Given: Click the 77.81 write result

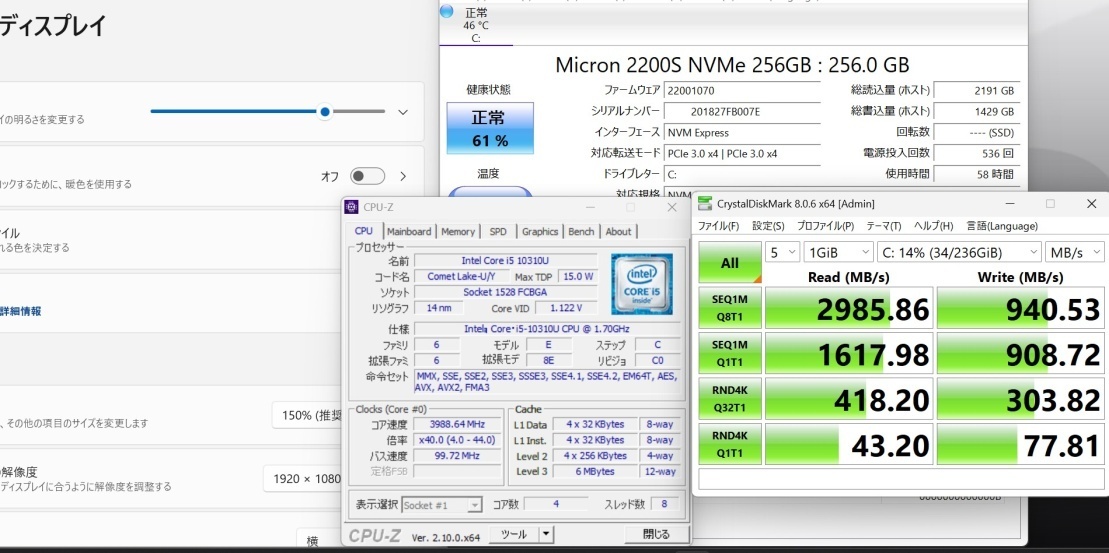Looking at the screenshot, I should pyautogui.click(x=1021, y=444).
